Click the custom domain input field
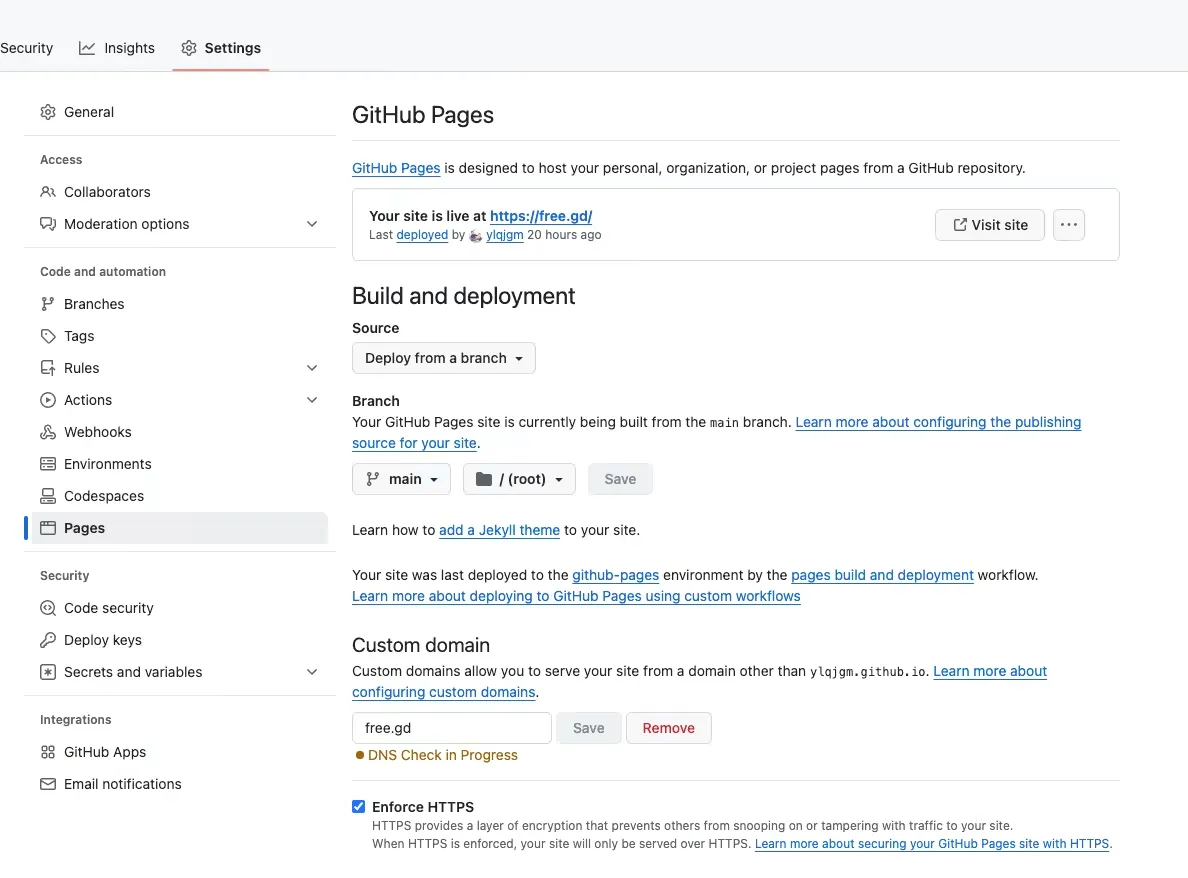1188x878 pixels. click(451, 728)
